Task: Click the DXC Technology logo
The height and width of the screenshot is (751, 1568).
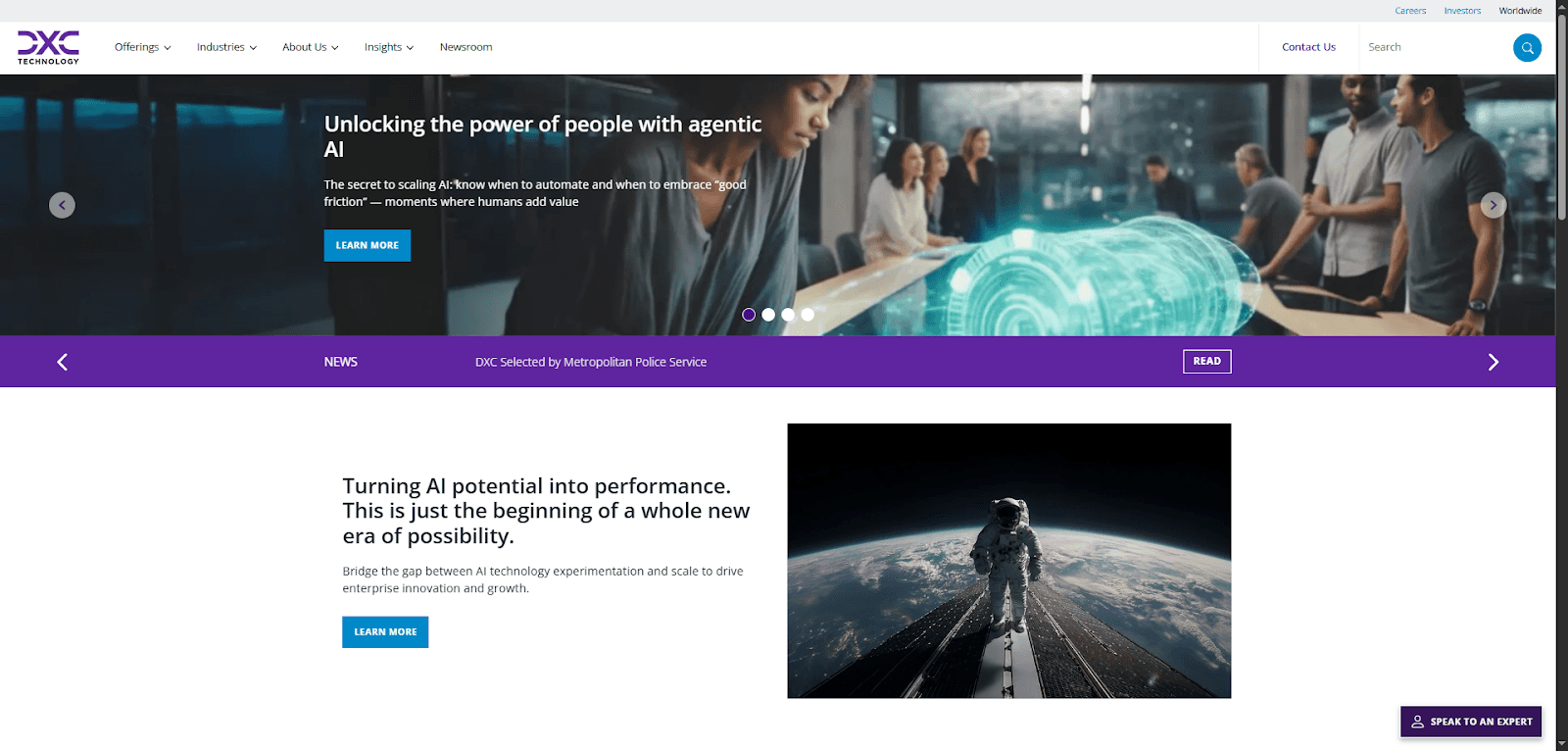Action: coord(48,47)
